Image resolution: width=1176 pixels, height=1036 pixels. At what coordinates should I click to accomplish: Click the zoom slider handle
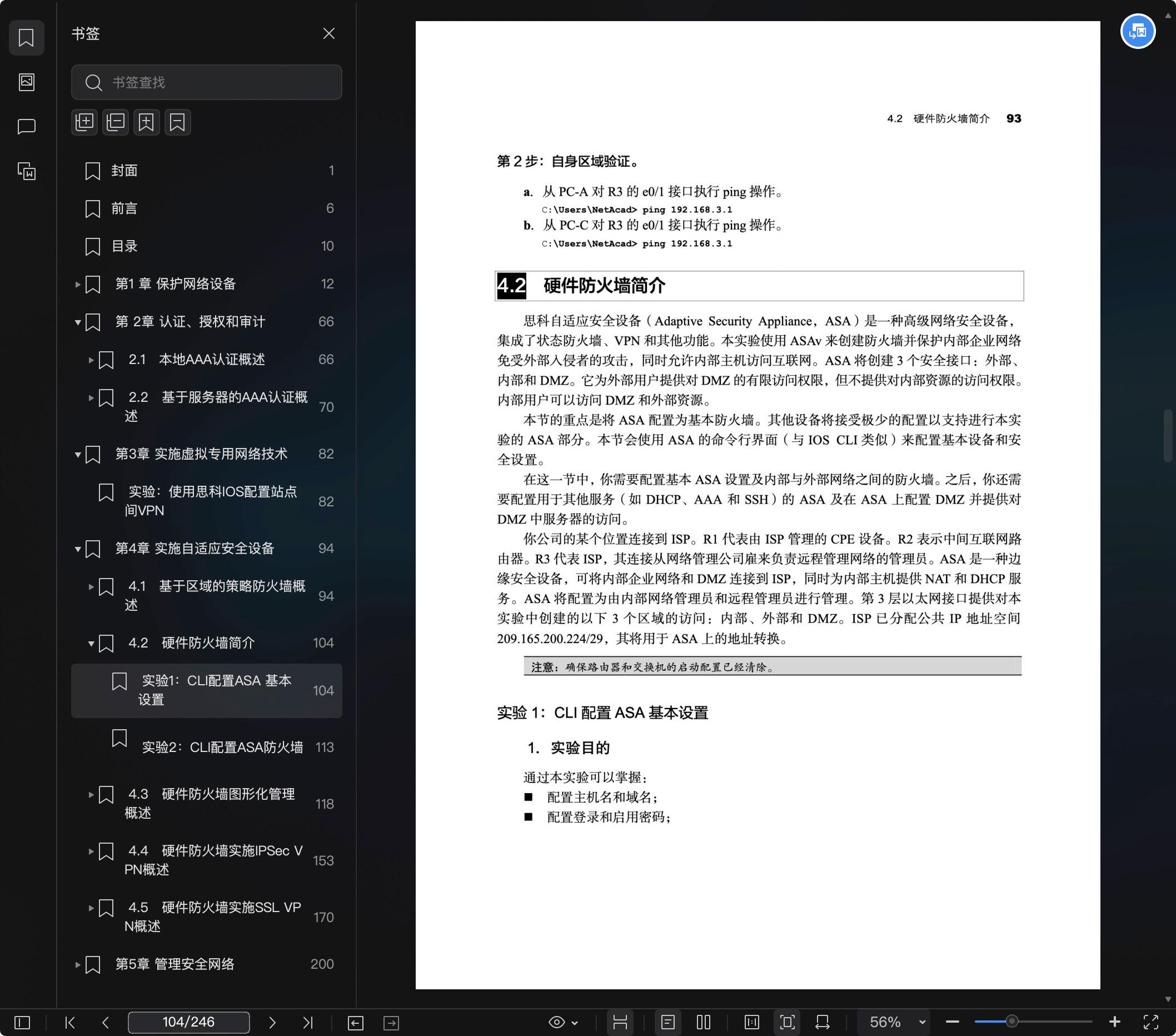[1011, 1022]
